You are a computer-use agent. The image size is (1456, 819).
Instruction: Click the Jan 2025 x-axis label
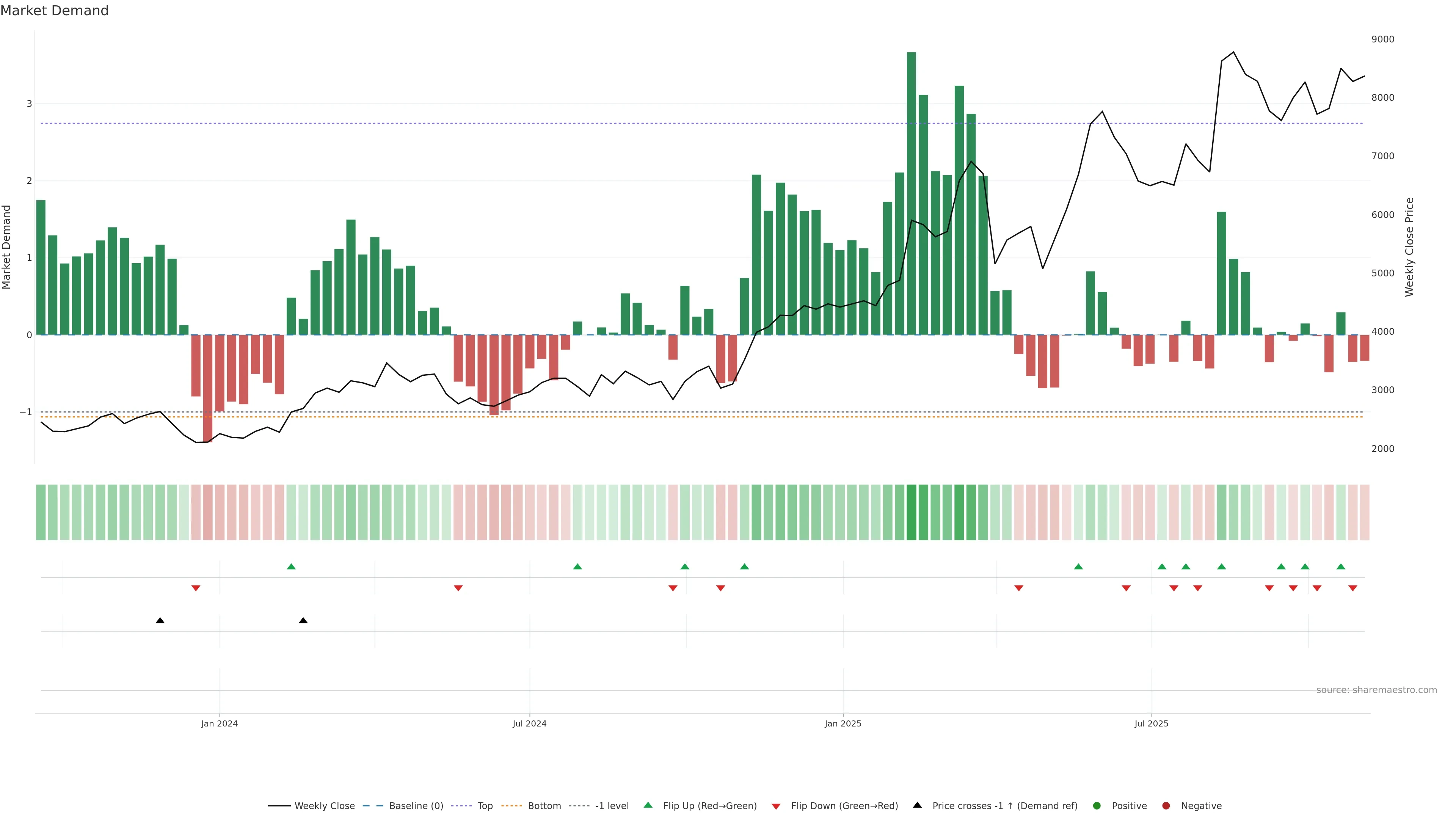tap(843, 723)
